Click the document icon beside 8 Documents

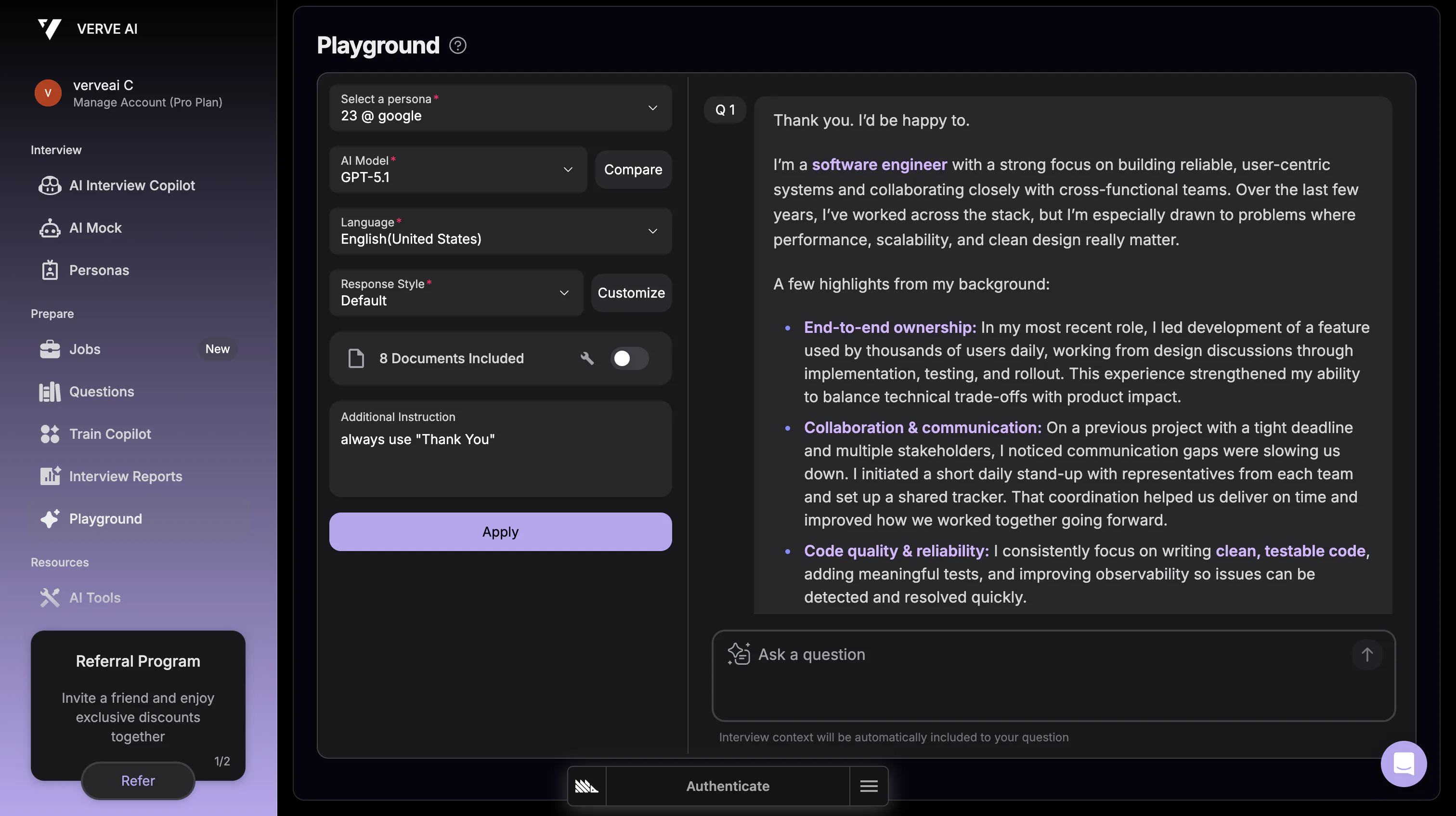tap(356, 358)
